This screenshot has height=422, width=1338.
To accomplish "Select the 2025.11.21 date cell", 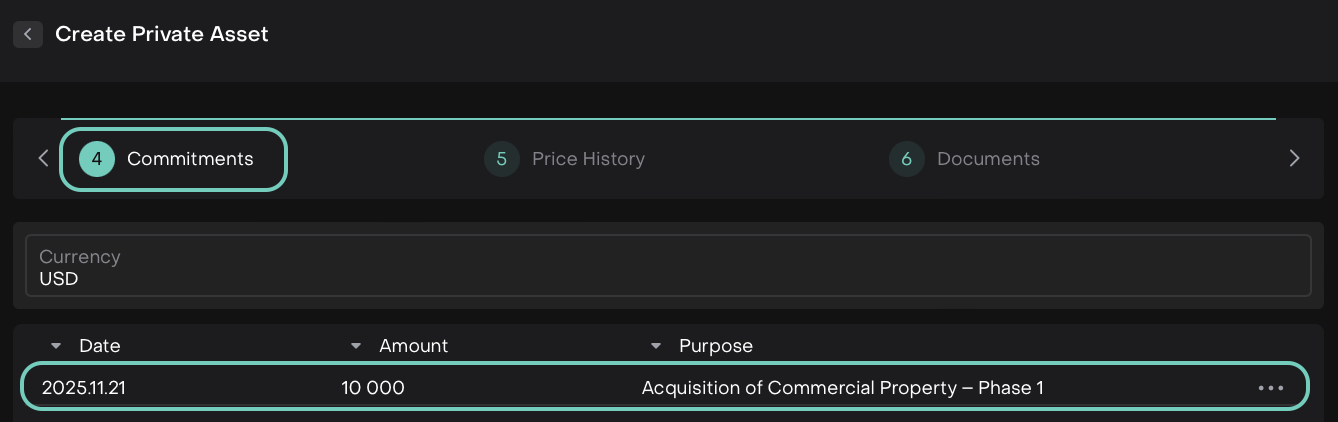I will (84, 388).
